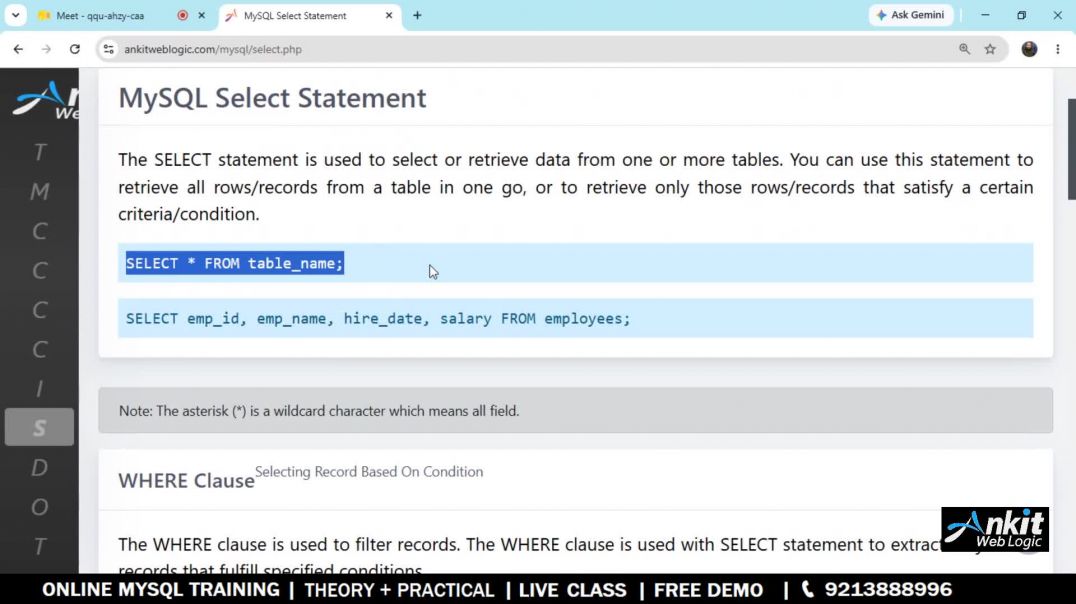Switch to the Meet - qqu-ahzy-caa tab
1076x604 pixels.
click(x=100, y=15)
